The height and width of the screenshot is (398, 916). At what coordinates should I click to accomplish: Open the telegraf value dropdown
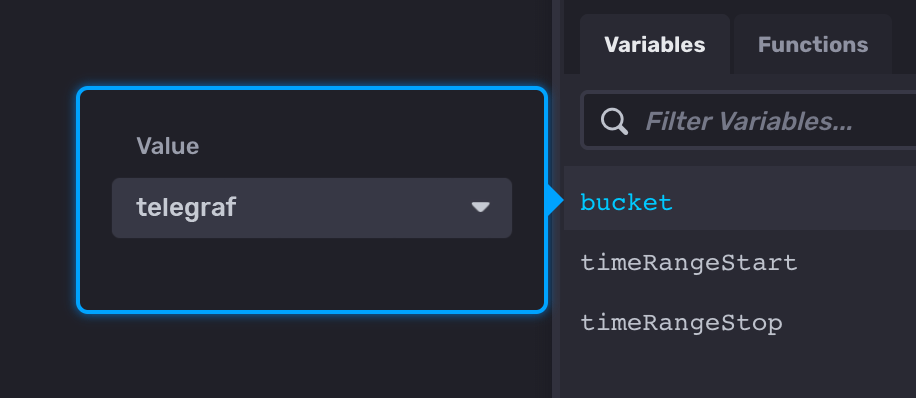click(312, 208)
